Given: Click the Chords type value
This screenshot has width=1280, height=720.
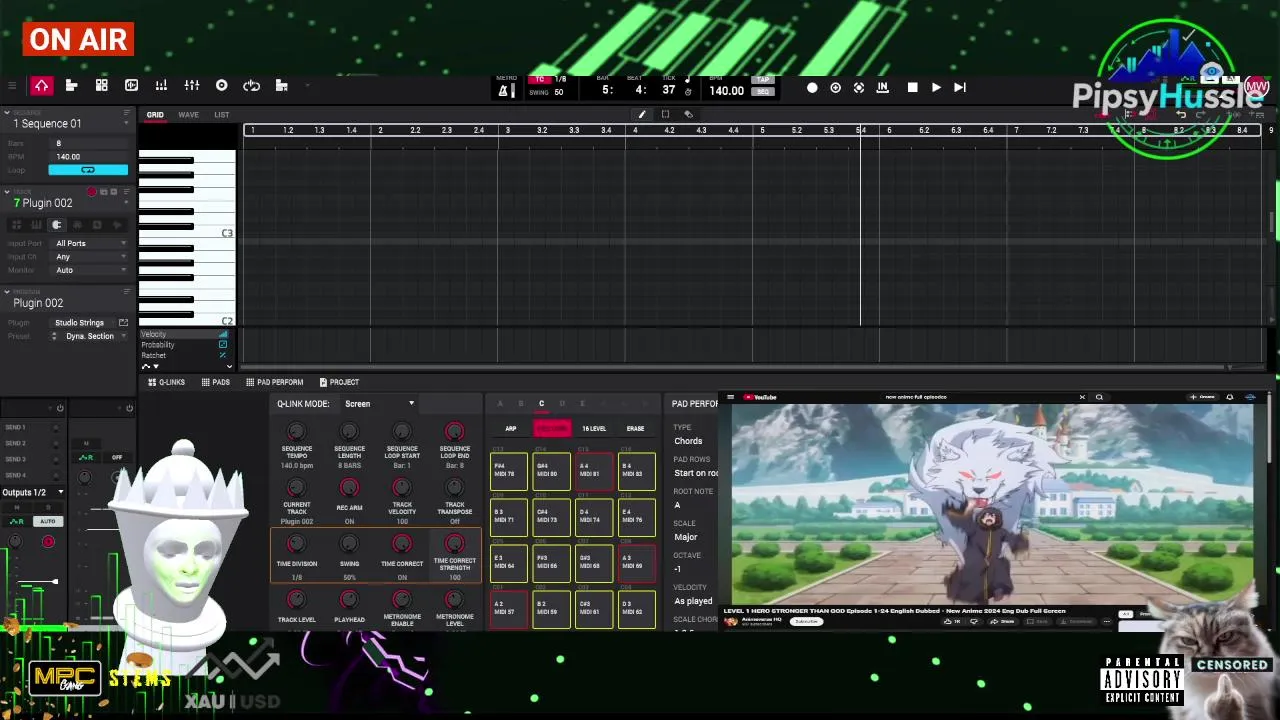Looking at the screenshot, I should coord(688,441).
